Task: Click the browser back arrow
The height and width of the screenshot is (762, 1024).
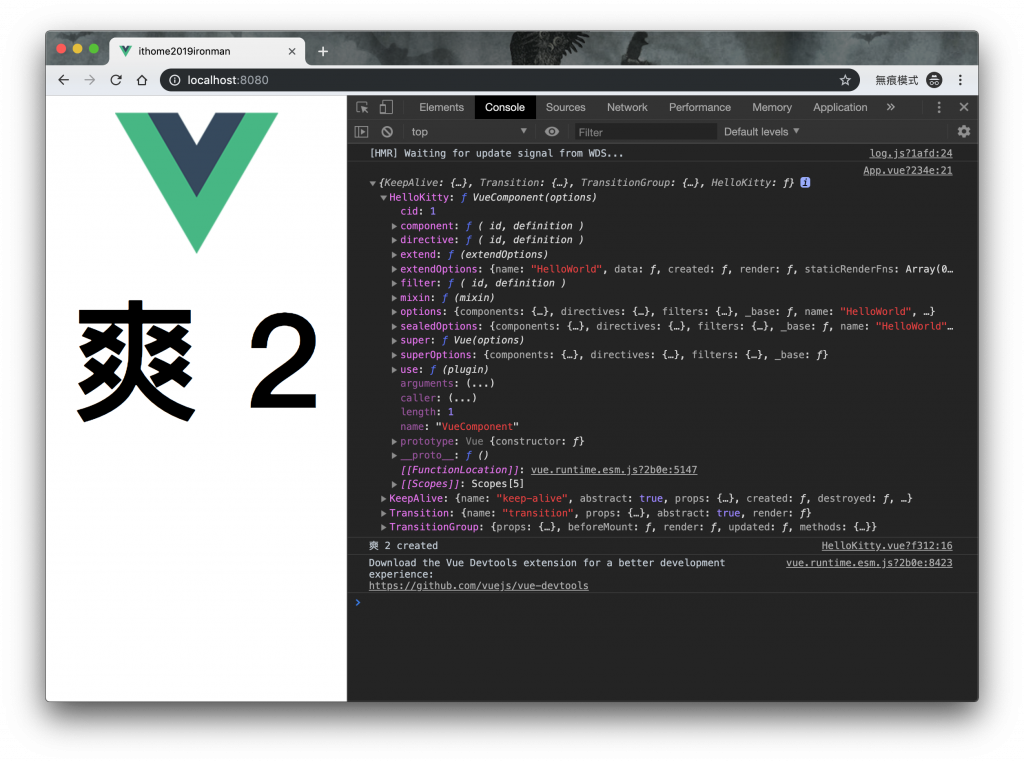Action: (x=63, y=80)
